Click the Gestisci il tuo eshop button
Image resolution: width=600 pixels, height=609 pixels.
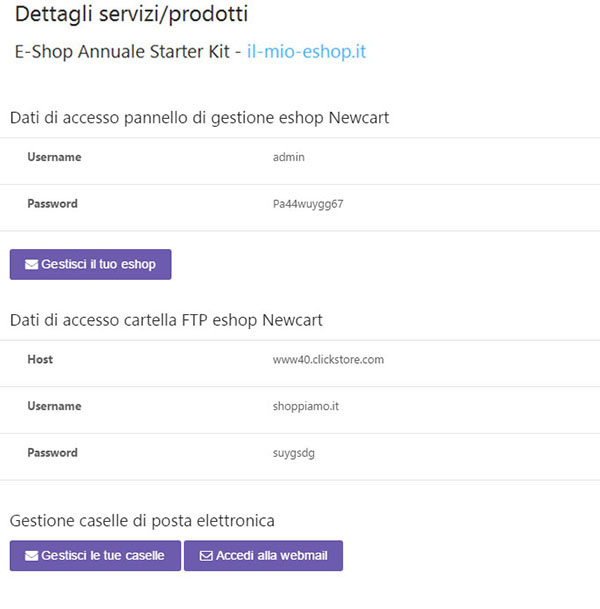90,264
